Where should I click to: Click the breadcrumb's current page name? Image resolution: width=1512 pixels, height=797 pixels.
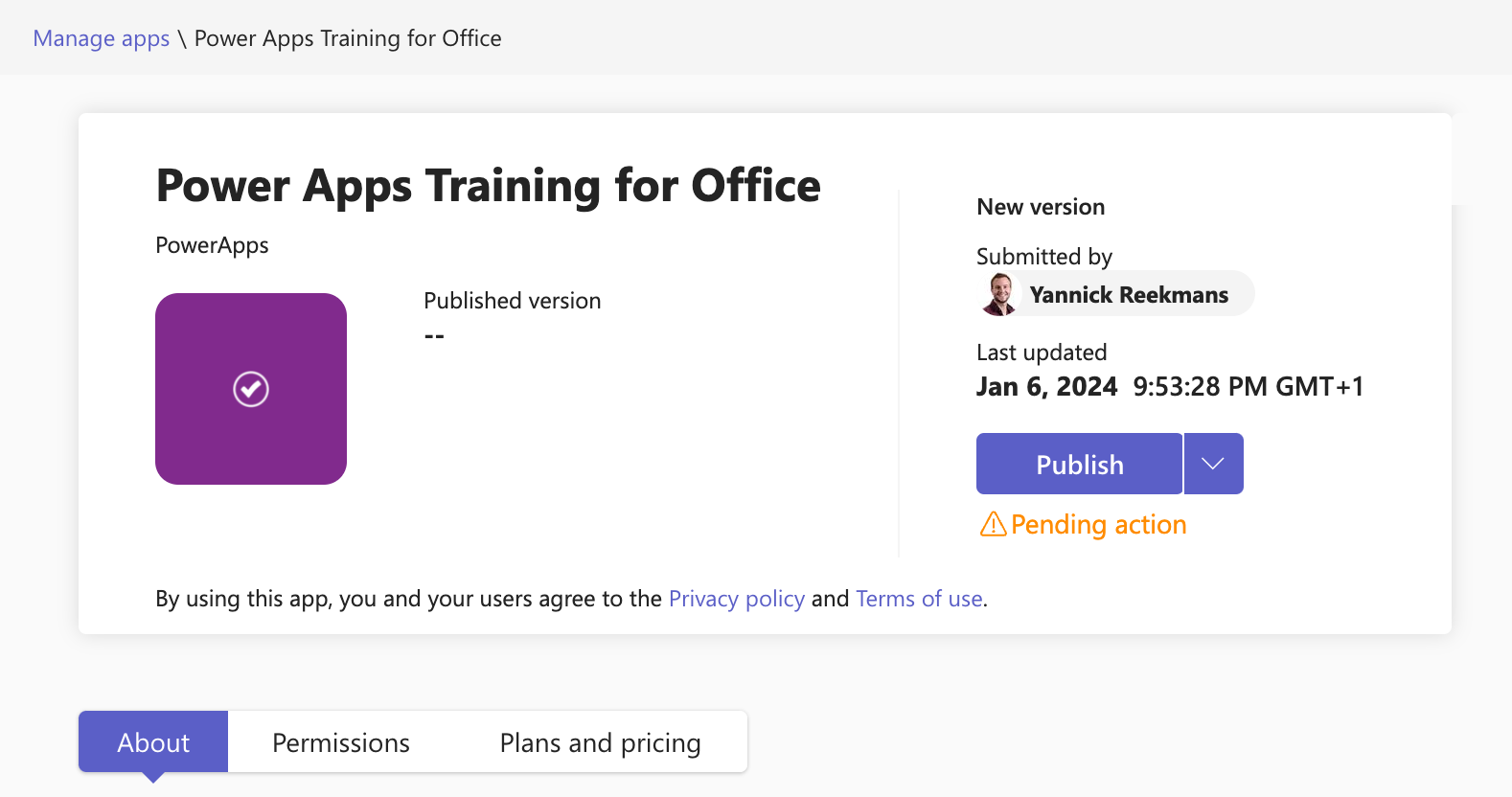348,38
